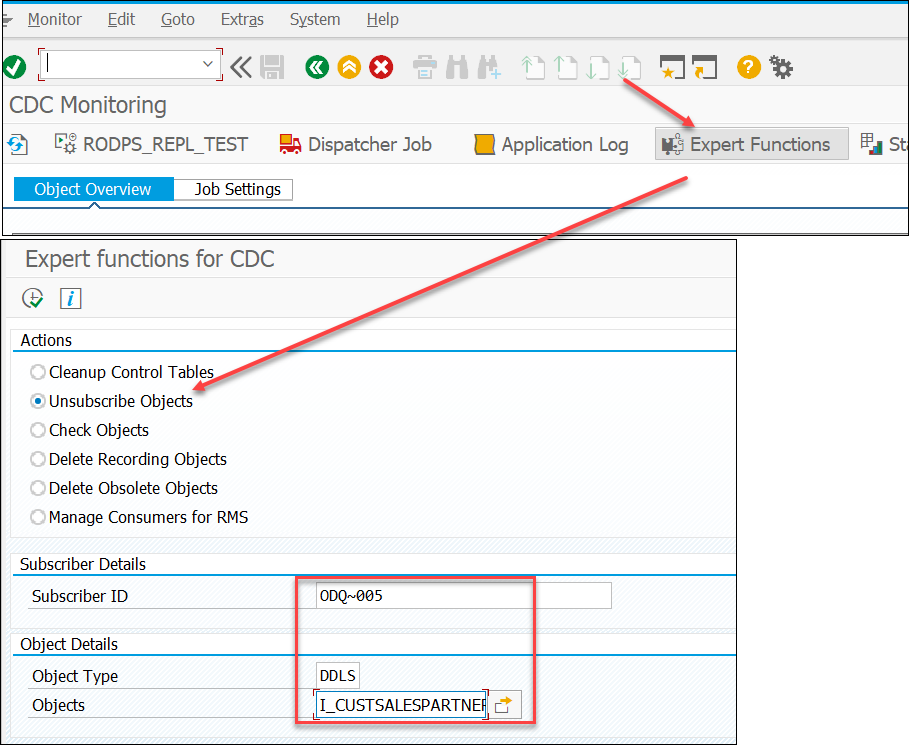Click the Subscriber ID input field
909x745 pixels.
(463, 595)
